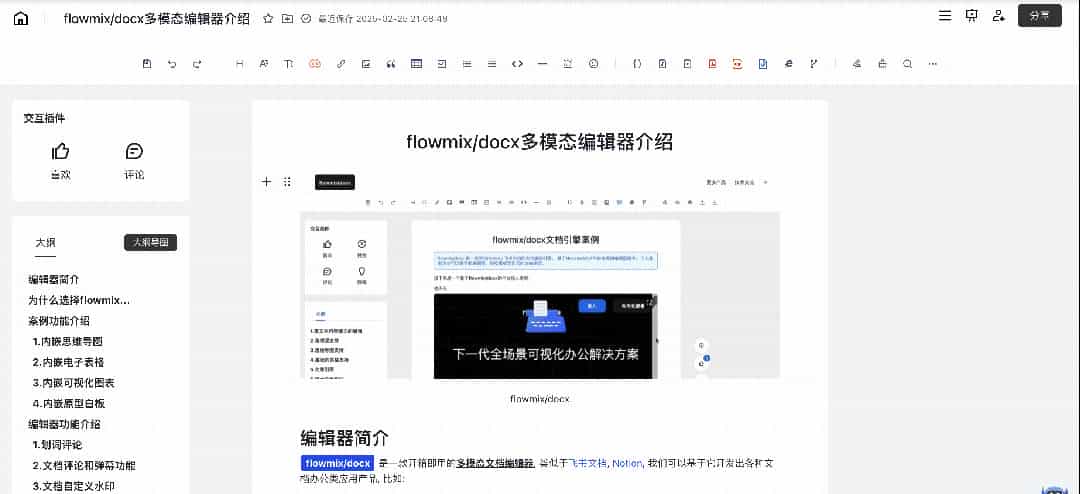Image resolution: width=1080 pixels, height=494 pixels.
Task: Click the move-to-folder icon beside the star
Action: pyautogui.click(x=287, y=19)
